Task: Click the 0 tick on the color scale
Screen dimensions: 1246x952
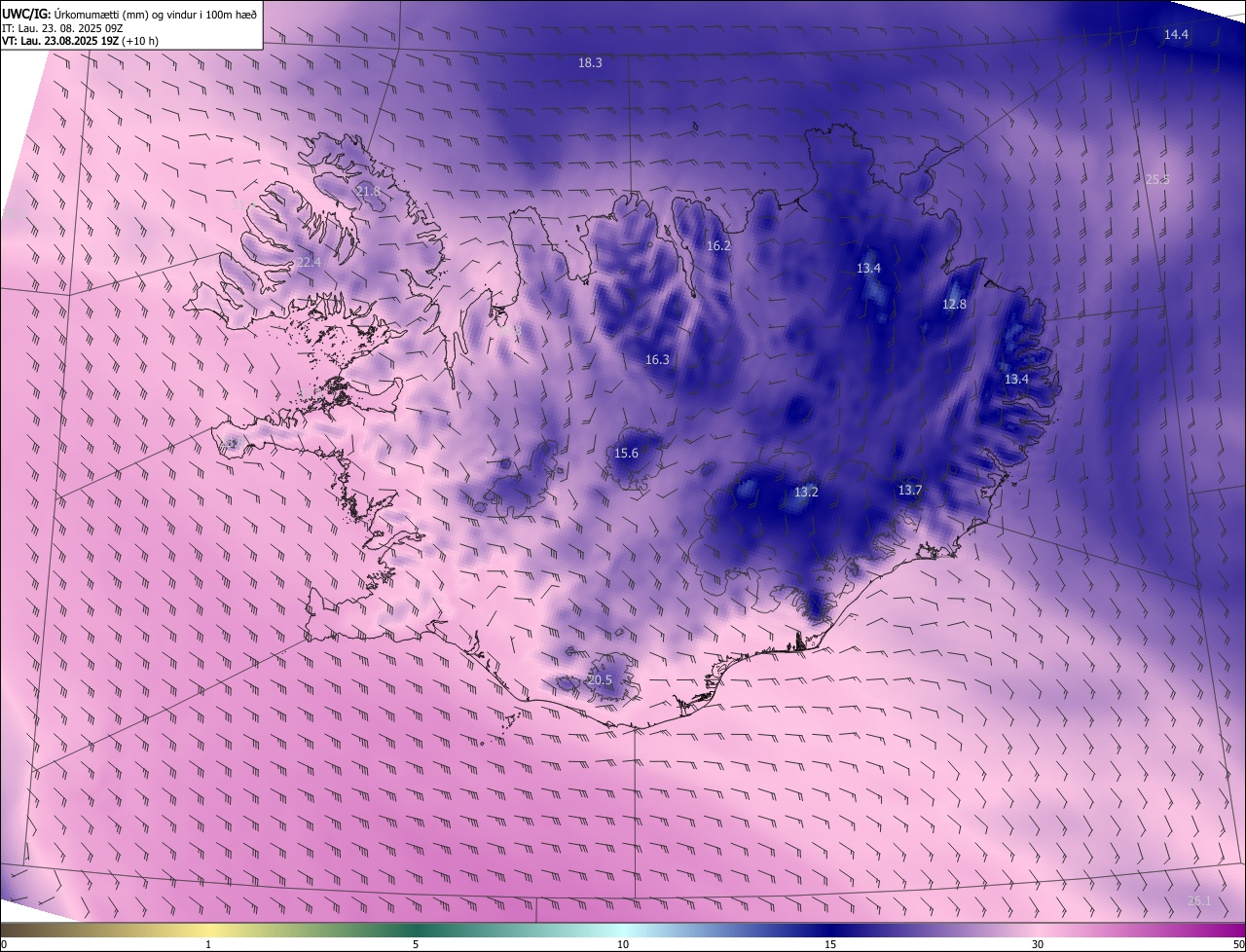Action: tap(4, 944)
